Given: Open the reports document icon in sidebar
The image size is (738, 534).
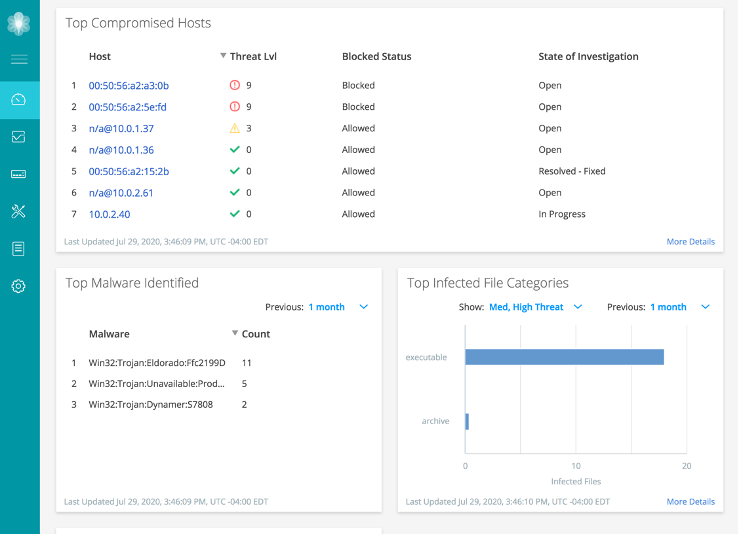Looking at the screenshot, I should click(x=19, y=248).
